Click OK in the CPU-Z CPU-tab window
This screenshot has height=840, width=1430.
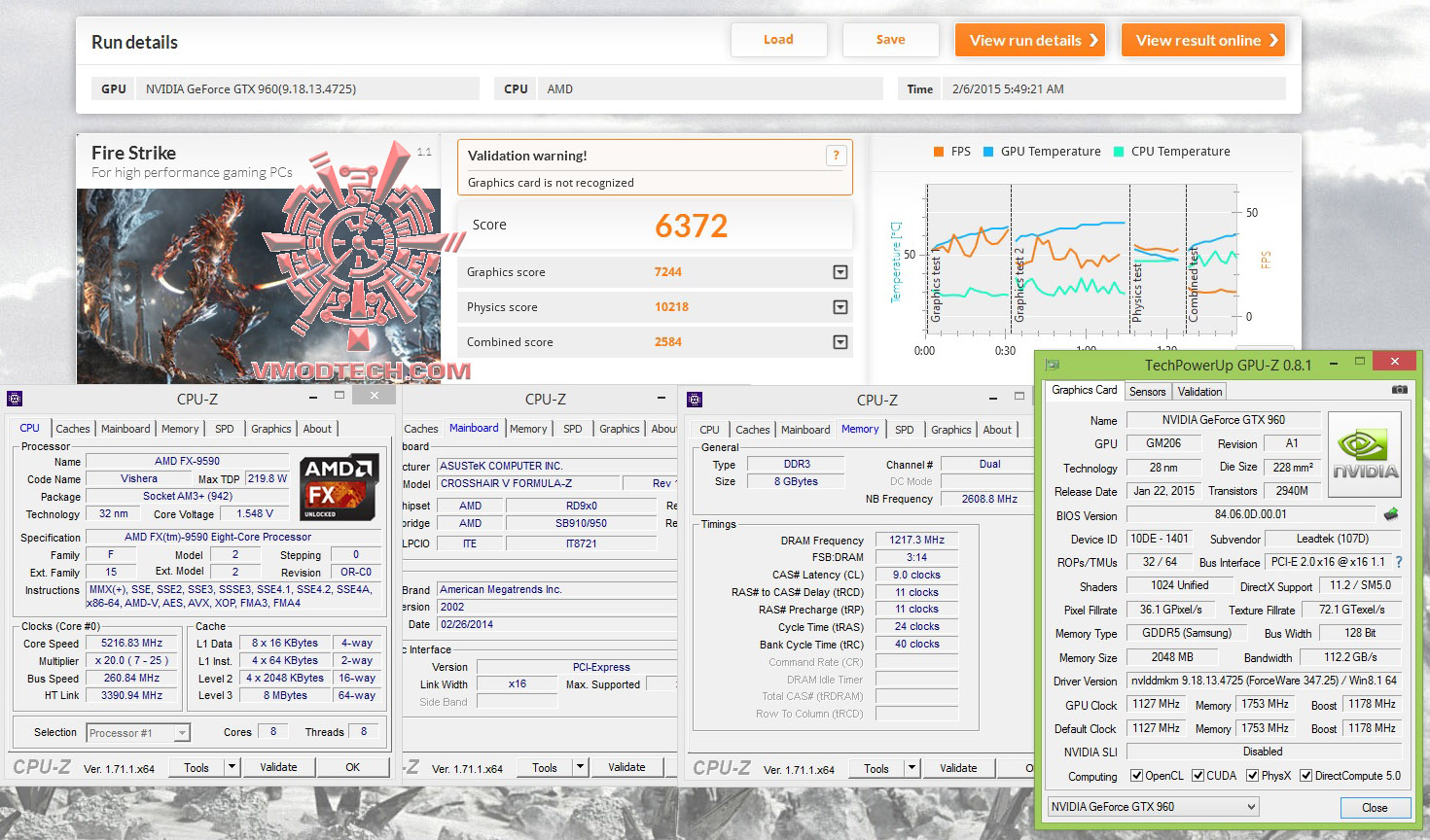point(353,767)
